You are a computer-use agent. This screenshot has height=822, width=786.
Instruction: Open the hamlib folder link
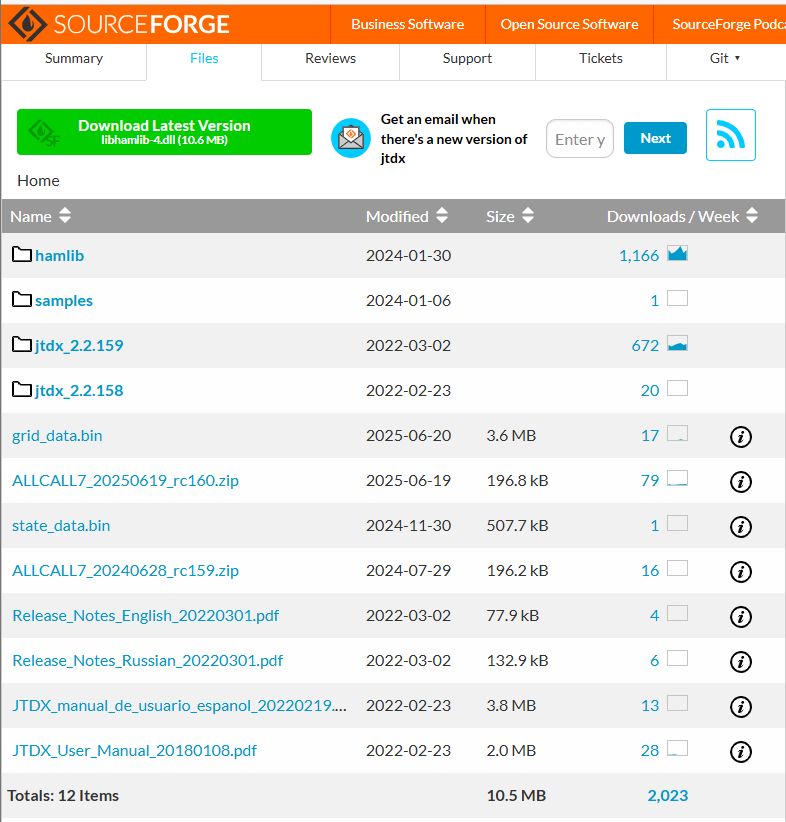coord(59,255)
